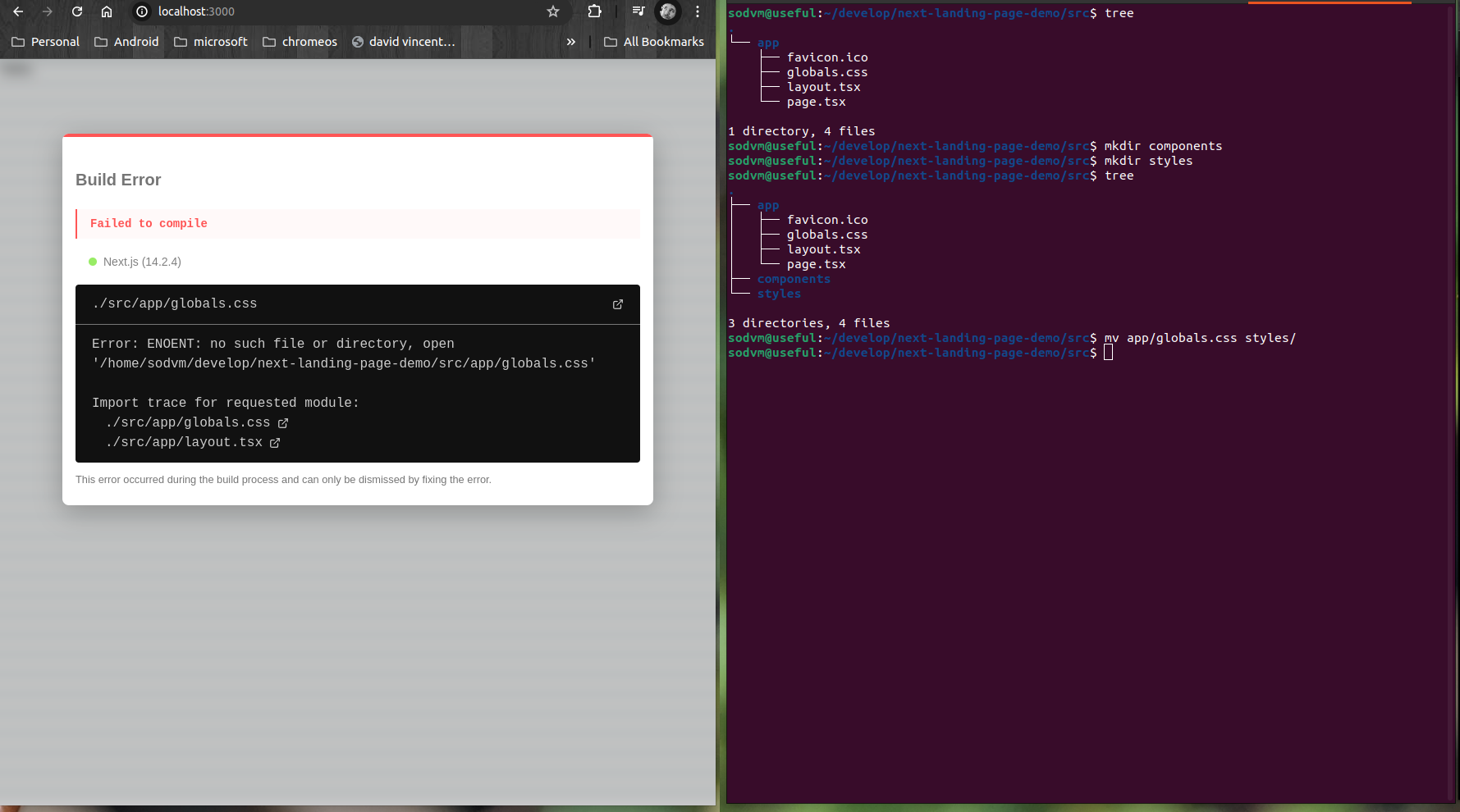Viewport: 1460px width, 812px height.
Task: Open the Extensions puzzle icon
Action: [594, 11]
